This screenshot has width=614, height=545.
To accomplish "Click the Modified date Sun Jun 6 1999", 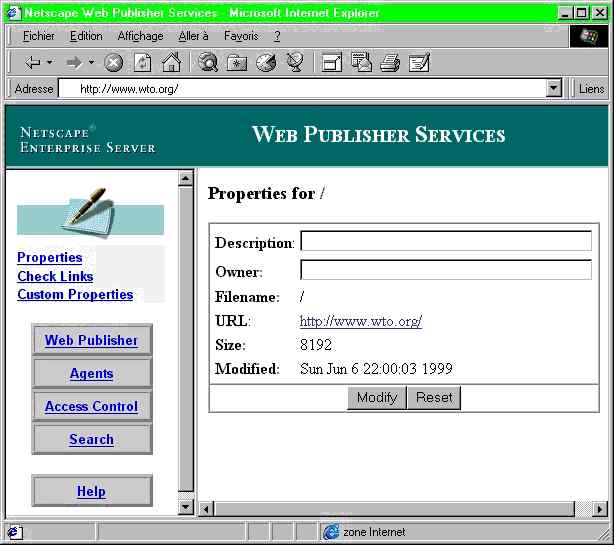I will tap(376, 369).
